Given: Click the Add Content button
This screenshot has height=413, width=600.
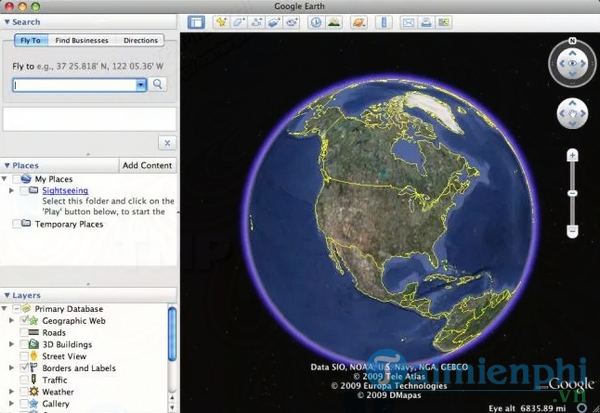Looking at the screenshot, I should coord(147,165).
